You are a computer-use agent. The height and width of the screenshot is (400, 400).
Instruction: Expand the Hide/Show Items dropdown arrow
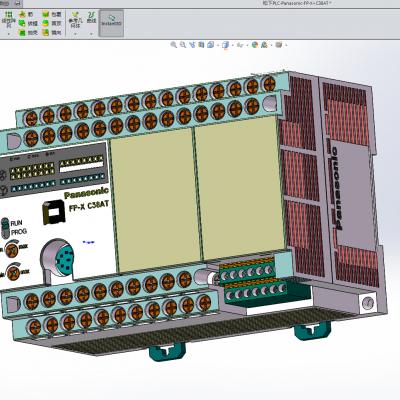coord(248,45)
